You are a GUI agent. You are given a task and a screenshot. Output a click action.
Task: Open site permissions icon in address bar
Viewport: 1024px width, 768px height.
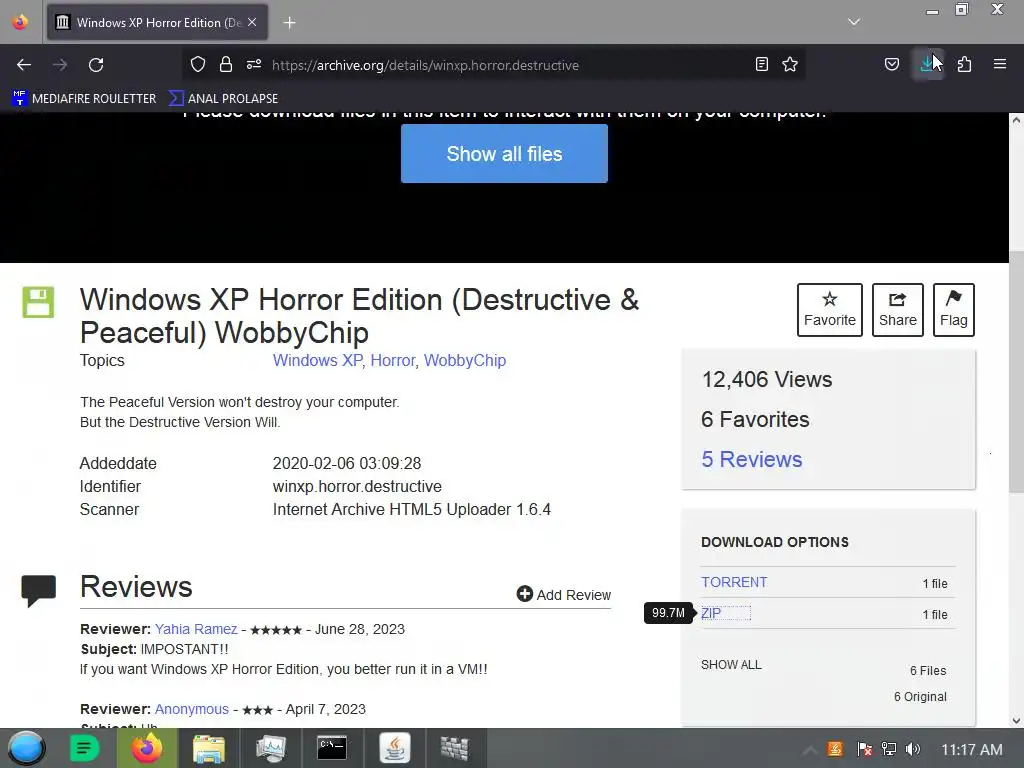(x=254, y=65)
